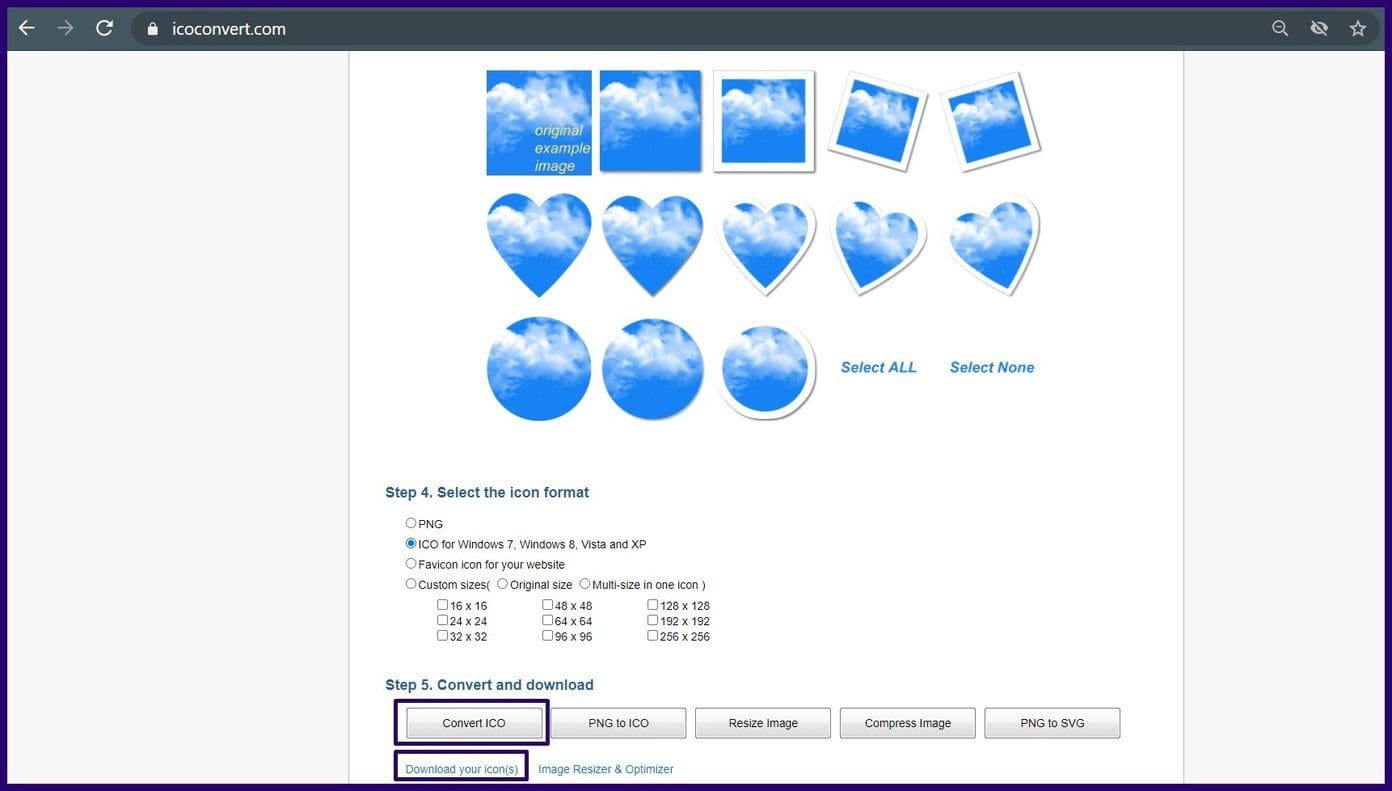Check the 16 x 16 size box
The height and width of the screenshot is (791, 1392).
[x=443, y=605]
